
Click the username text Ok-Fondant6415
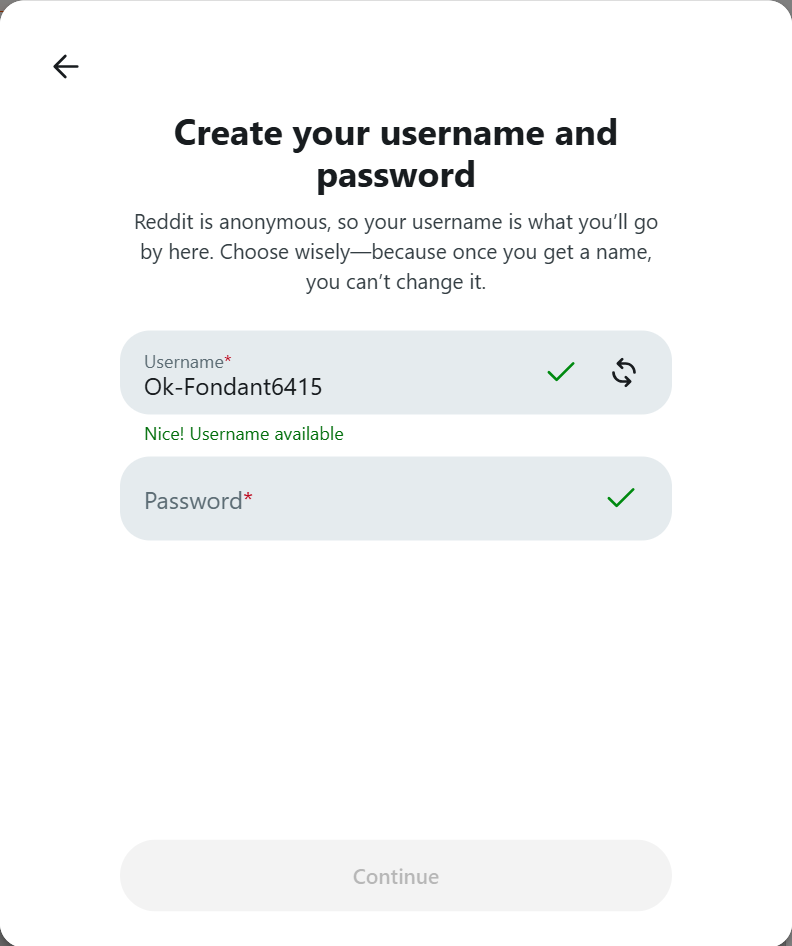(x=233, y=387)
